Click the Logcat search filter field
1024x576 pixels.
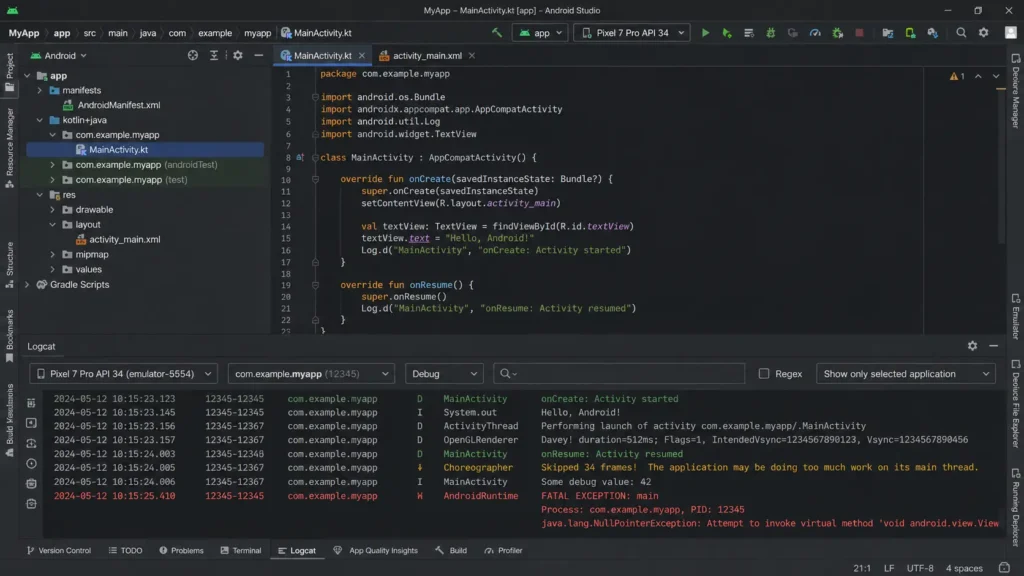coord(619,374)
